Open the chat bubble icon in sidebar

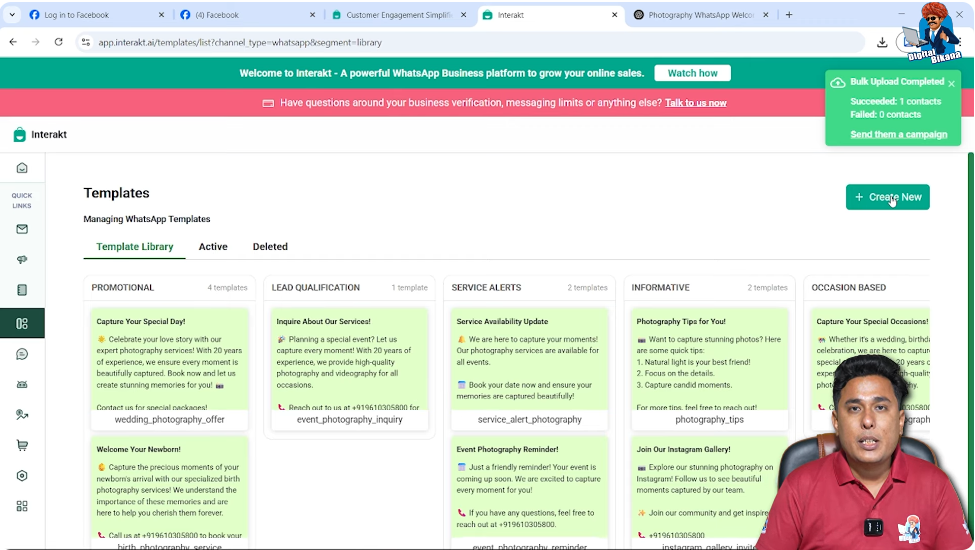point(22,354)
